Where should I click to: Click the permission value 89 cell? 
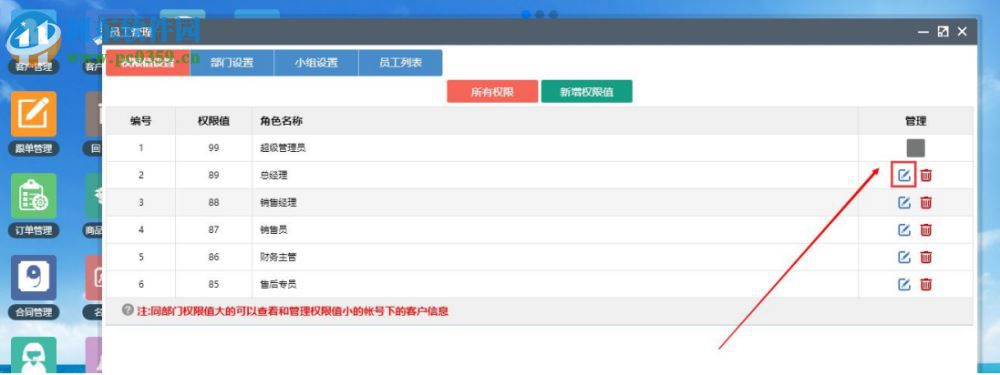pyautogui.click(x=214, y=175)
